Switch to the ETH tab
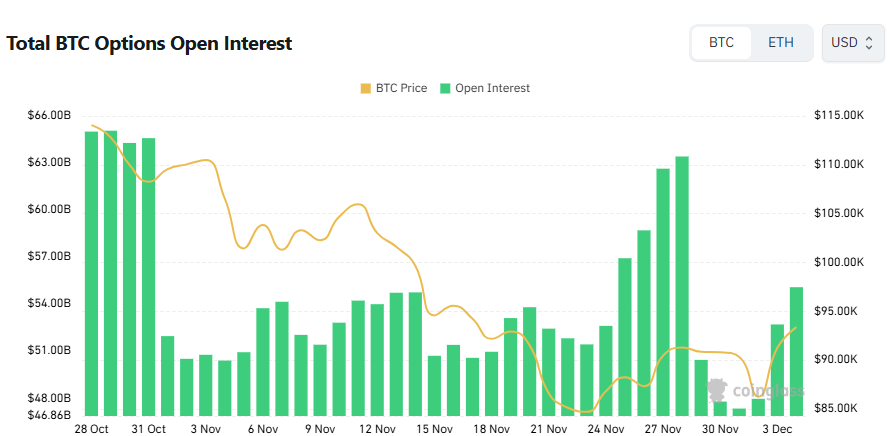 [x=781, y=43]
